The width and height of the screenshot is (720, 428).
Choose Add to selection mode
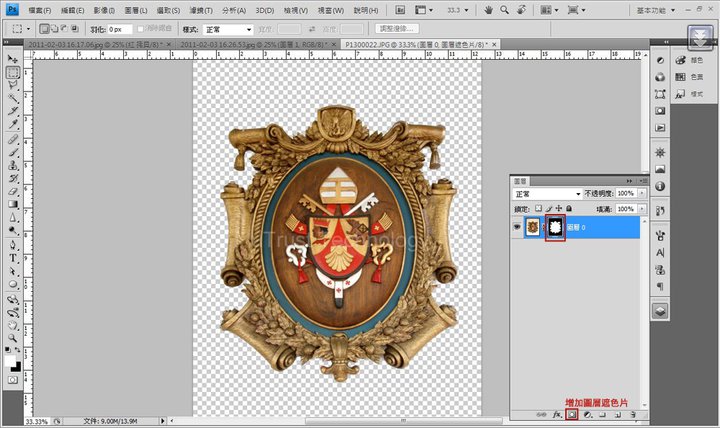coord(54,29)
